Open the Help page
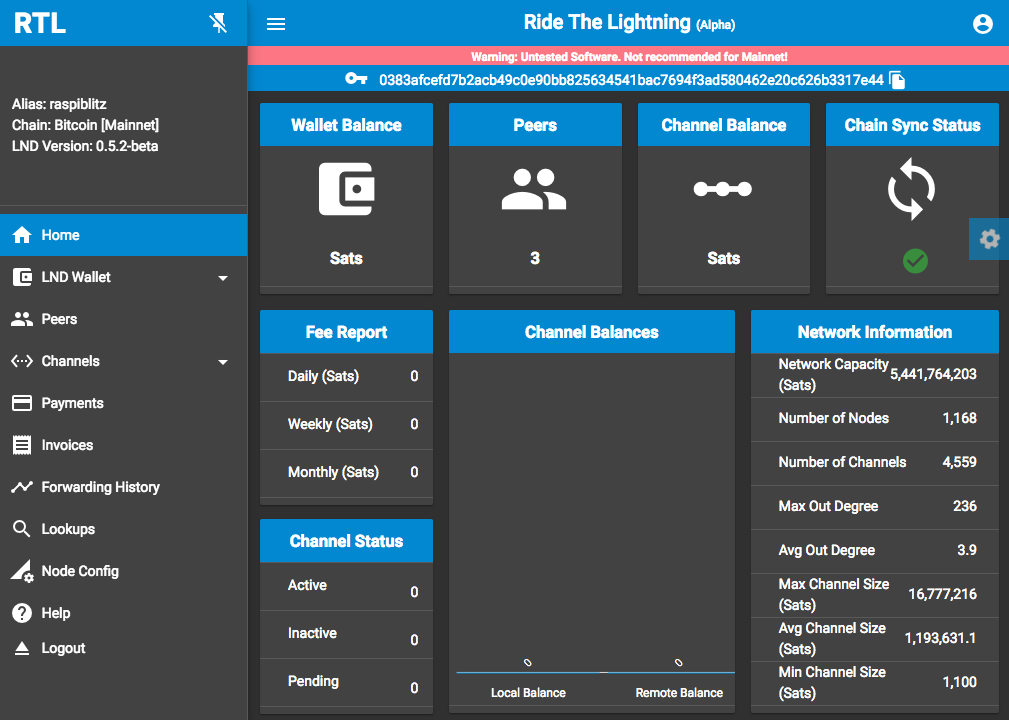 [124, 613]
